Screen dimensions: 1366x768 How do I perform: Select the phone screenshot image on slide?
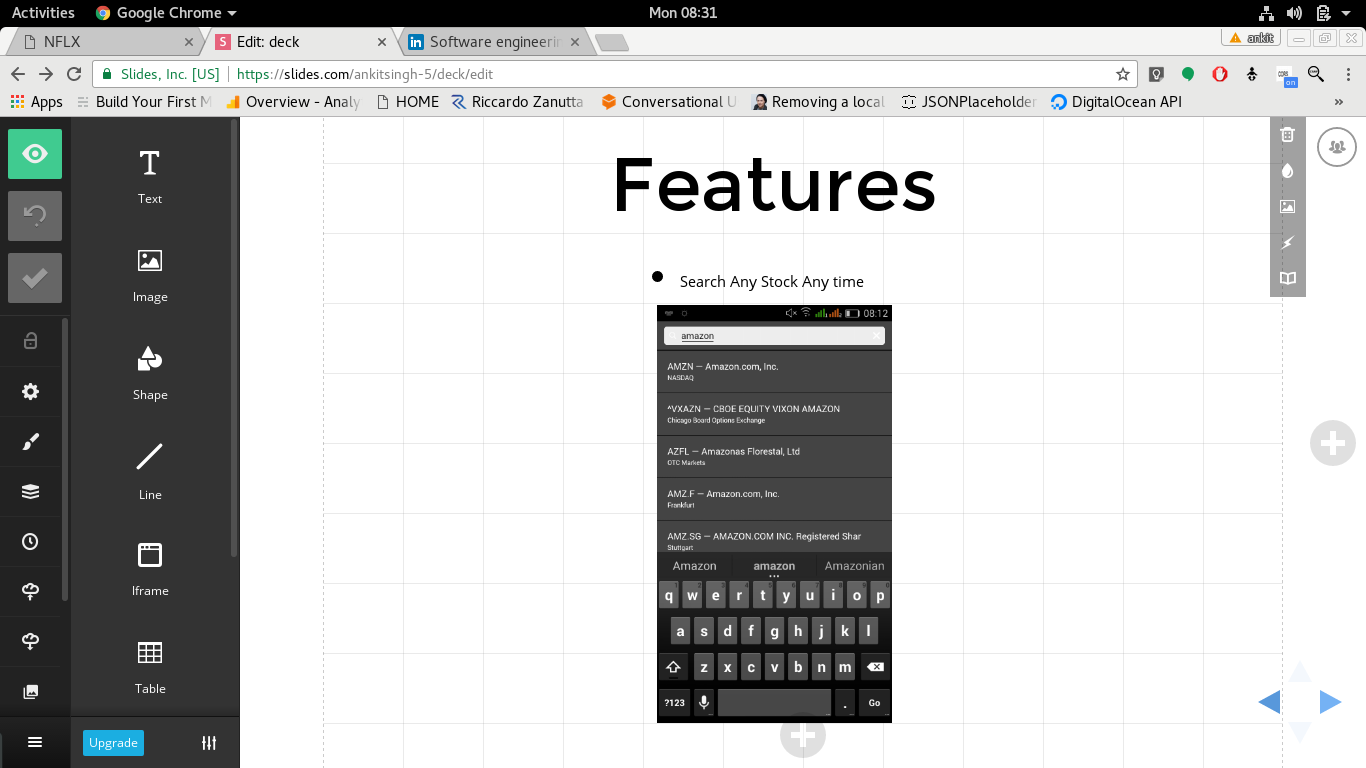coord(774,513)
